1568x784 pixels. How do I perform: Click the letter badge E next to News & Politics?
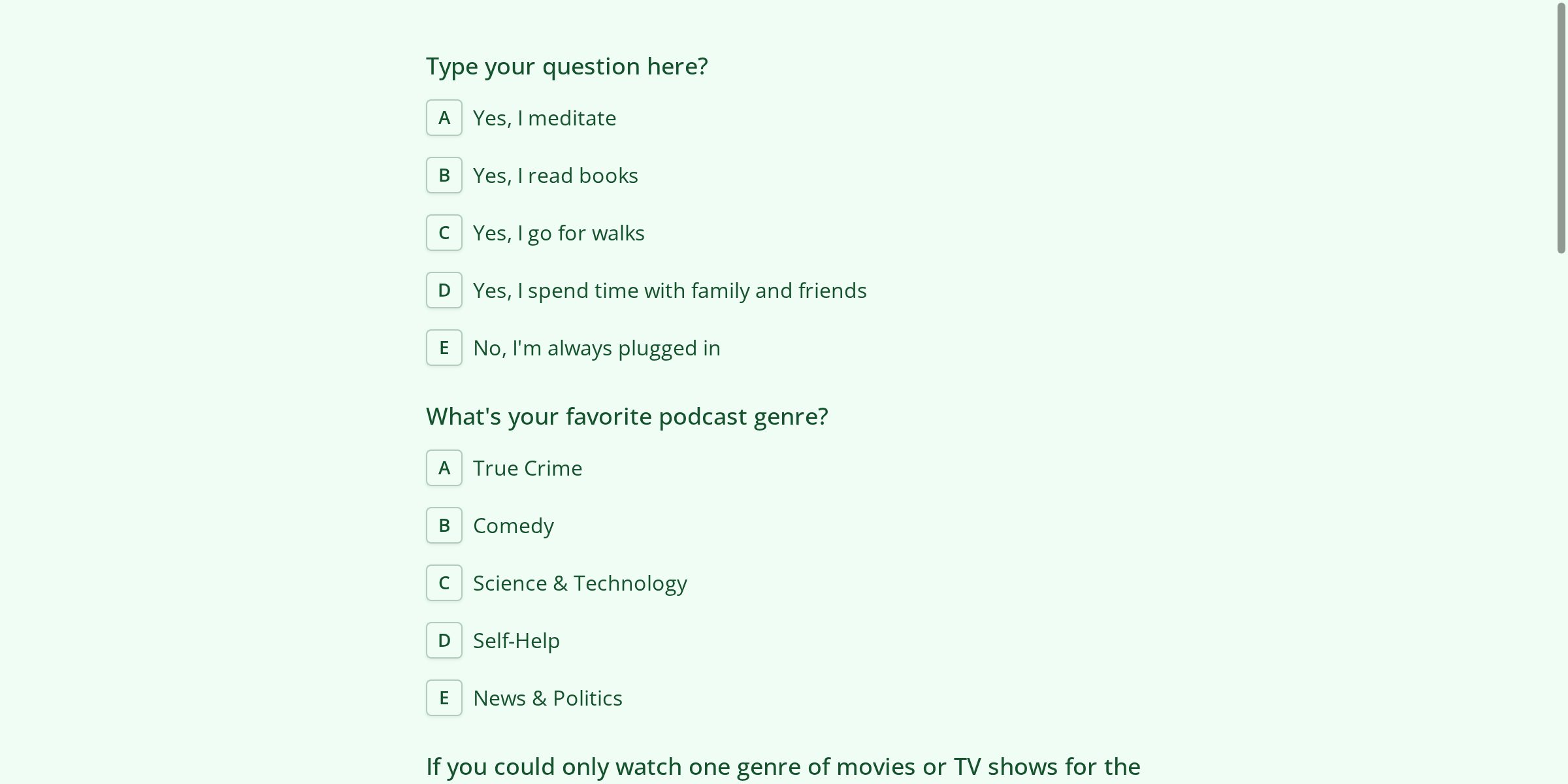pos(444,698)
